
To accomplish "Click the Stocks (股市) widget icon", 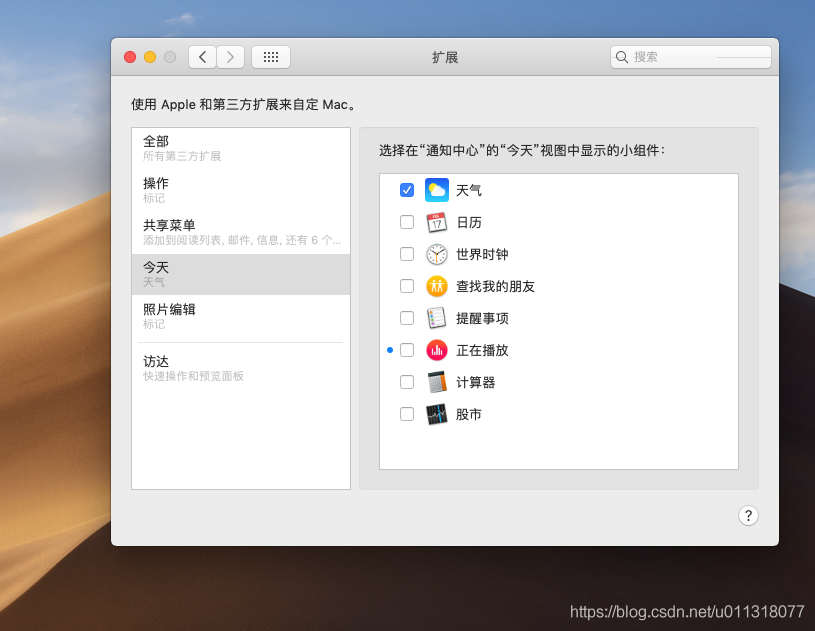I will 437,414.
